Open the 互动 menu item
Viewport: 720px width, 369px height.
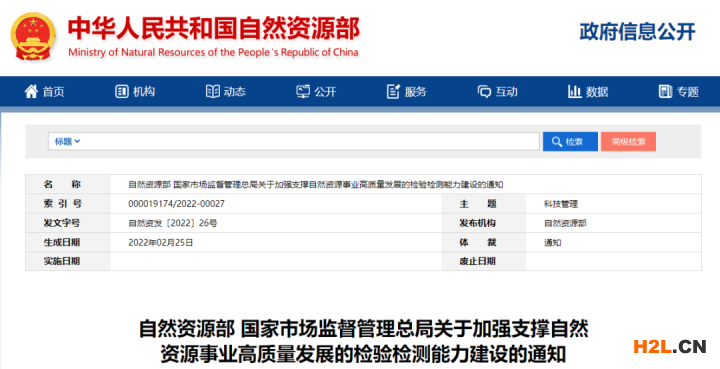[x=497, y=91]
